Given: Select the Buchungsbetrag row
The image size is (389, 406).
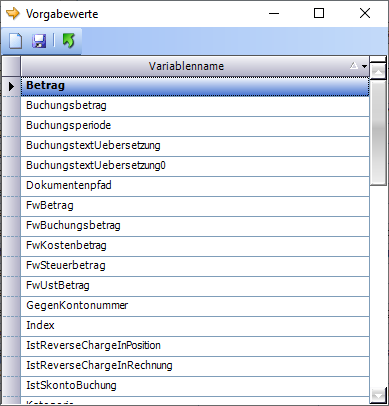Looking at the screenshot, I should coord(195,106).
